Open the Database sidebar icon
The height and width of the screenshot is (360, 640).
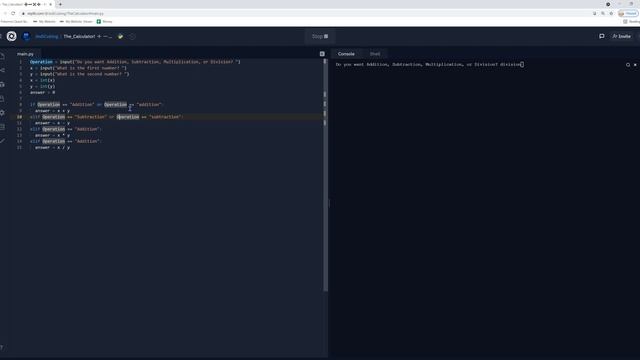pyautogui.click(x=2, y=127)
